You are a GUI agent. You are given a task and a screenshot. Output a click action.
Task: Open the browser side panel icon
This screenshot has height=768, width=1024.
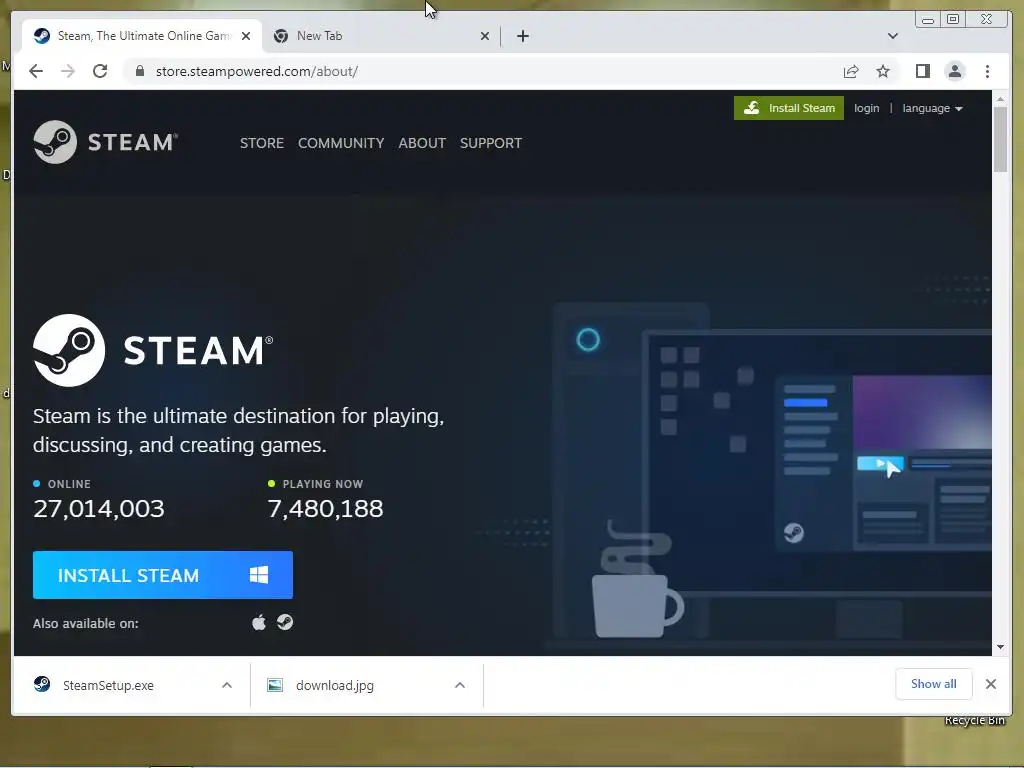pyautogui.click(x=922, y=71)
